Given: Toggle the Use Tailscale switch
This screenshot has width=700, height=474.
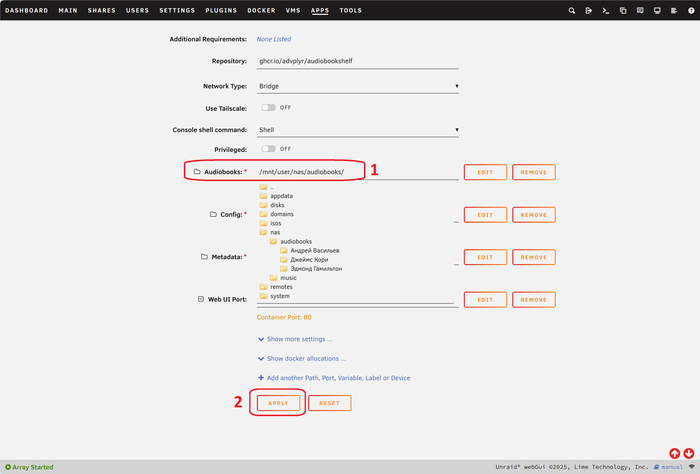Looking at the screenshot, I should 268,107.
